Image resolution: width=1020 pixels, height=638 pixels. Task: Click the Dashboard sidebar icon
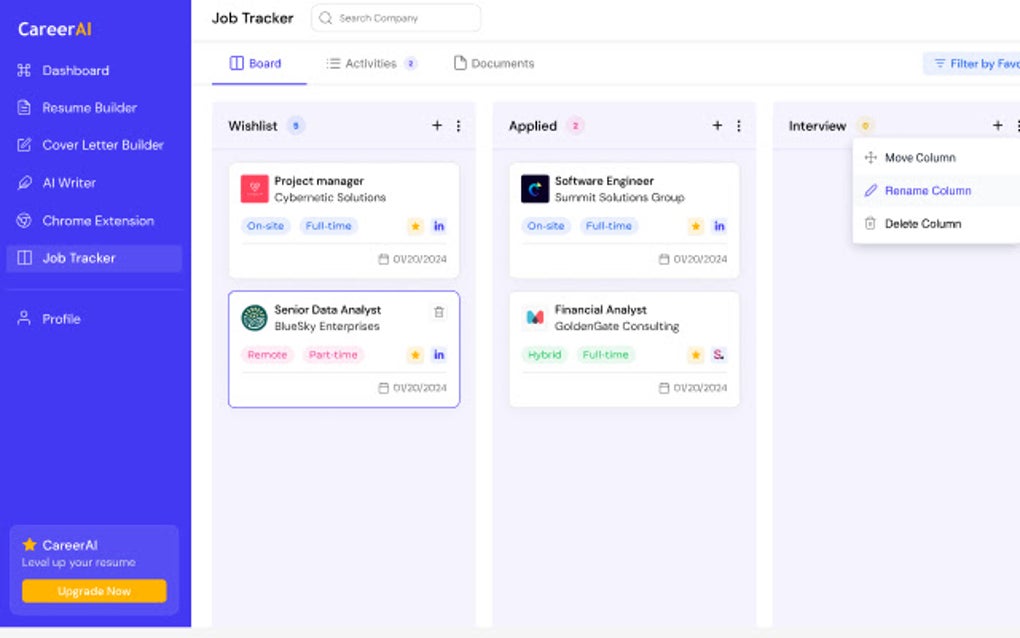[x=25, y=70]
